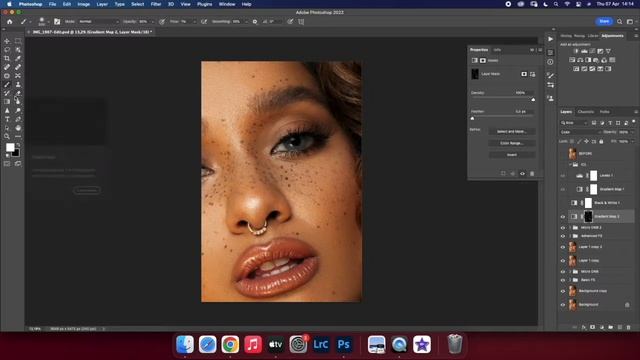
Task: Click the search icon in options bar
Action: coord(620,21)
